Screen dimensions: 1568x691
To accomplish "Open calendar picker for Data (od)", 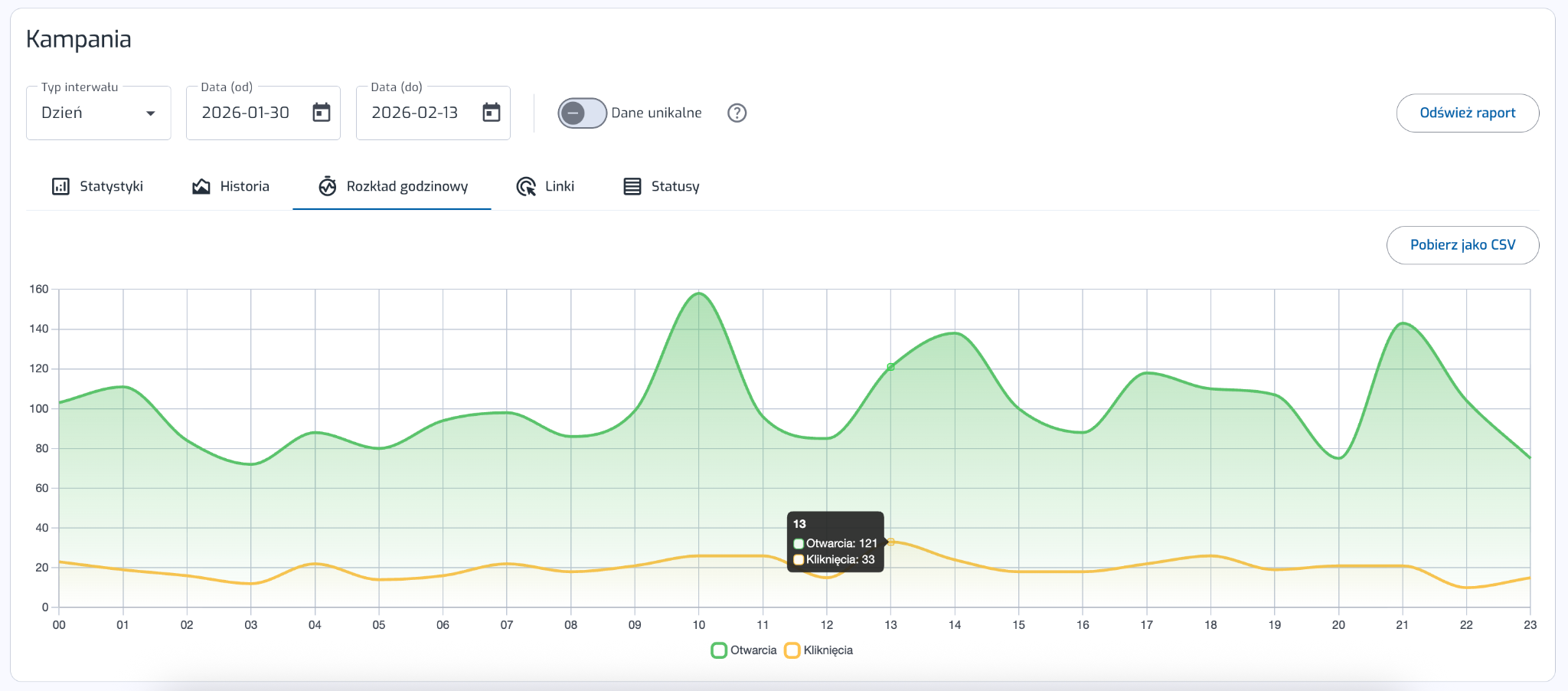I will tap(322, 113).
